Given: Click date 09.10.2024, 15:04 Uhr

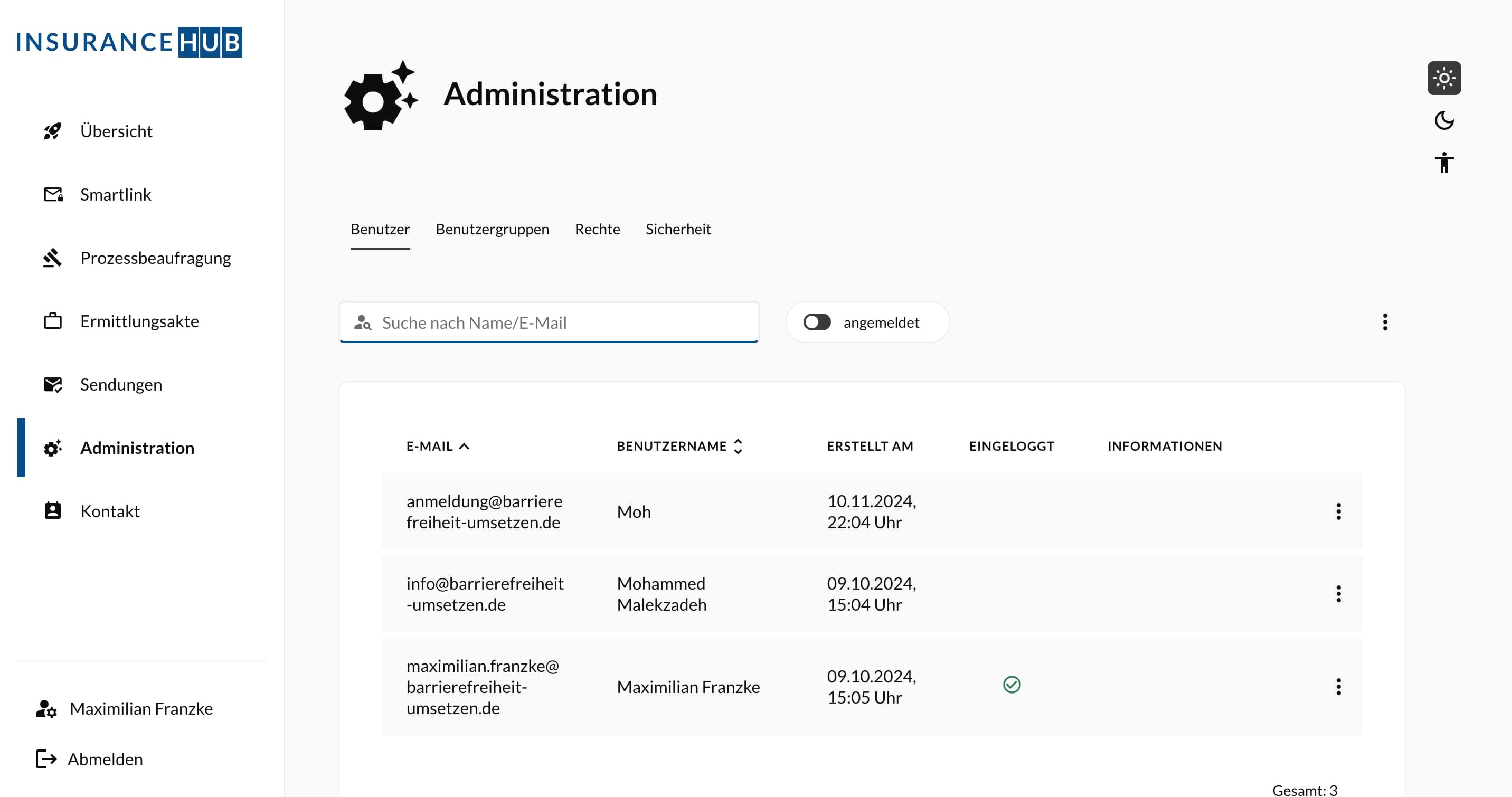Looking at the screenshot, I should point(872,593).
